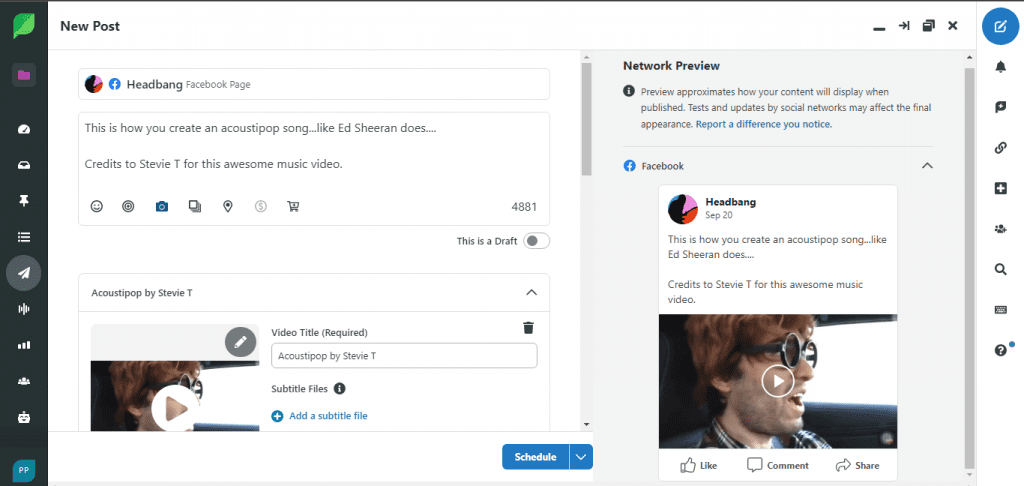This screenshot has width=1024, height=486.
Task: Open the link icon in right rail
Action: 1000,148
